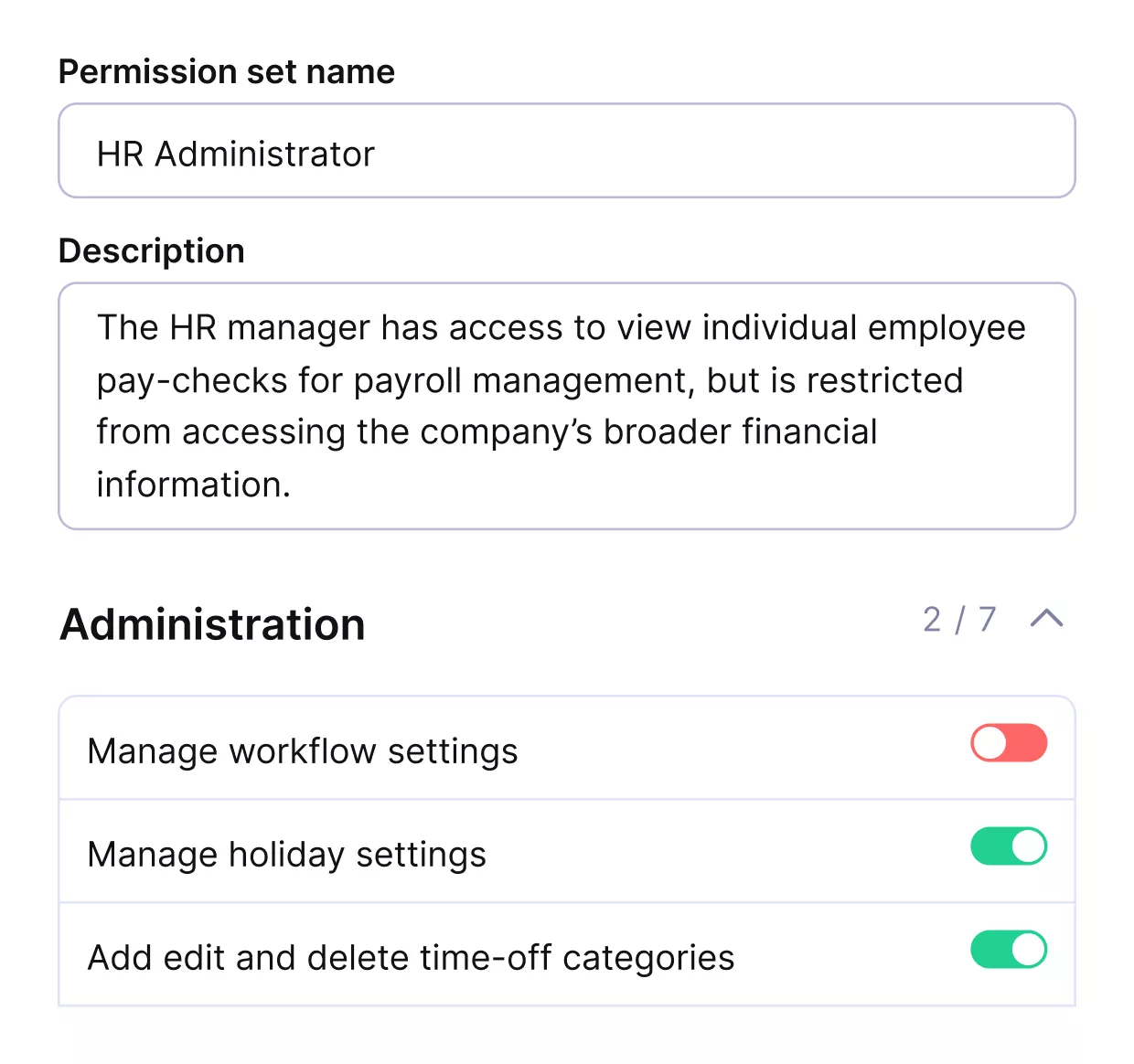Click the Description label

tap(152, 250)
